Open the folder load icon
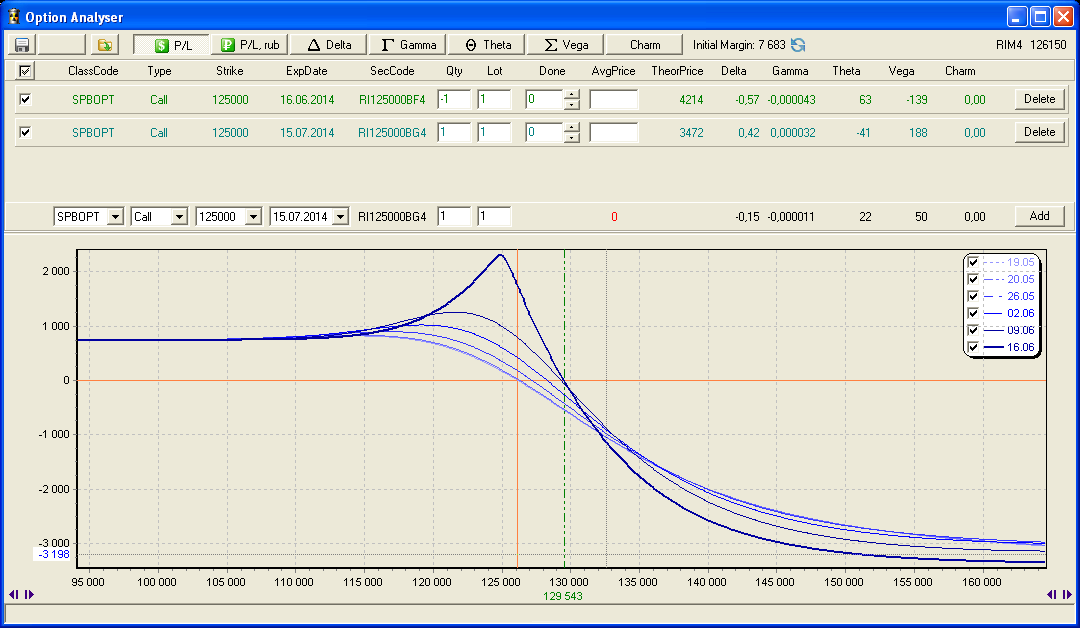Image resolution: width=1080 pixels, height=628 pixels. pos(104,45)
